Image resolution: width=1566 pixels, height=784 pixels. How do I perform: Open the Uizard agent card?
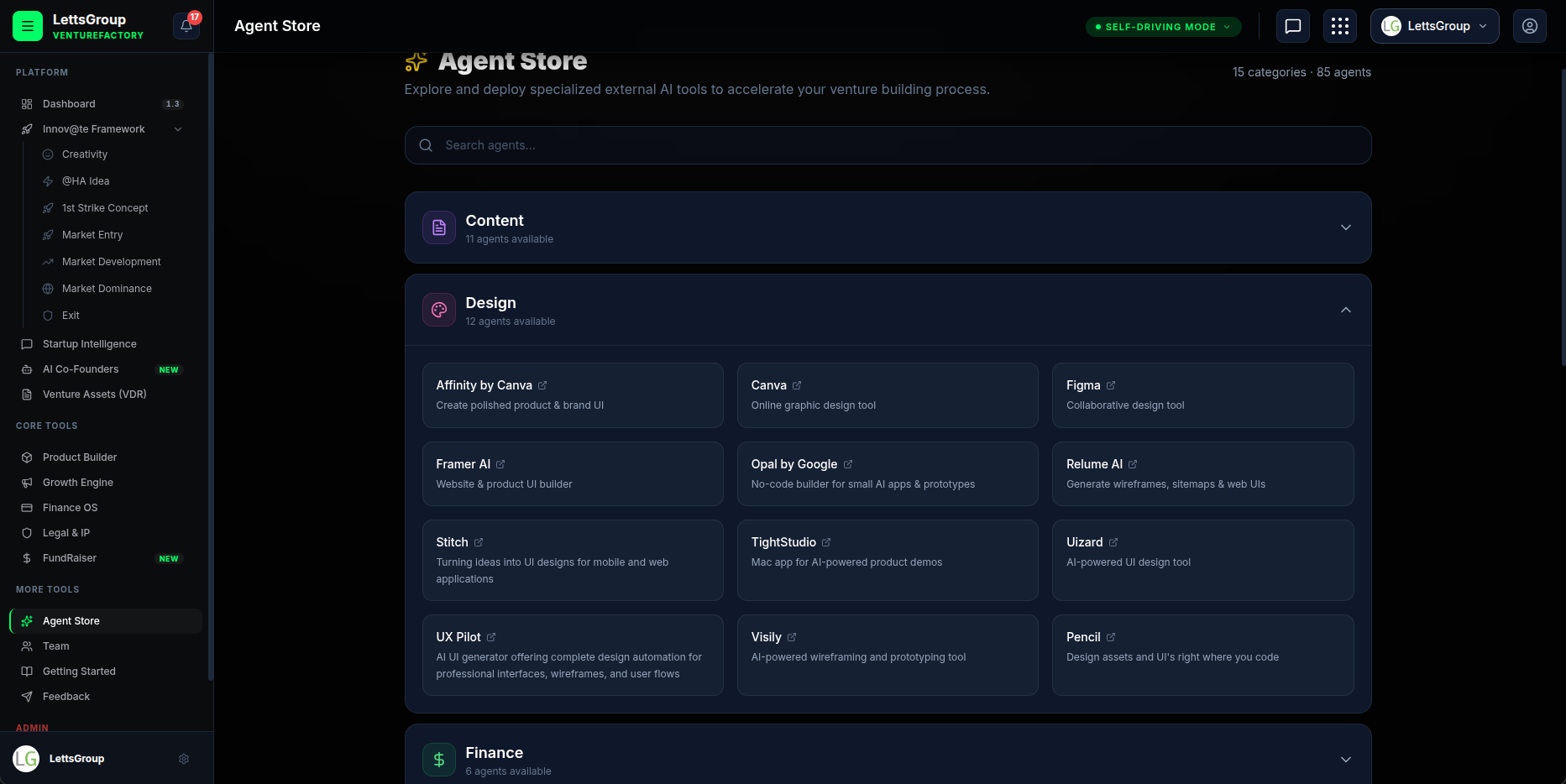pyautogui.click(x=1202, y=560)
